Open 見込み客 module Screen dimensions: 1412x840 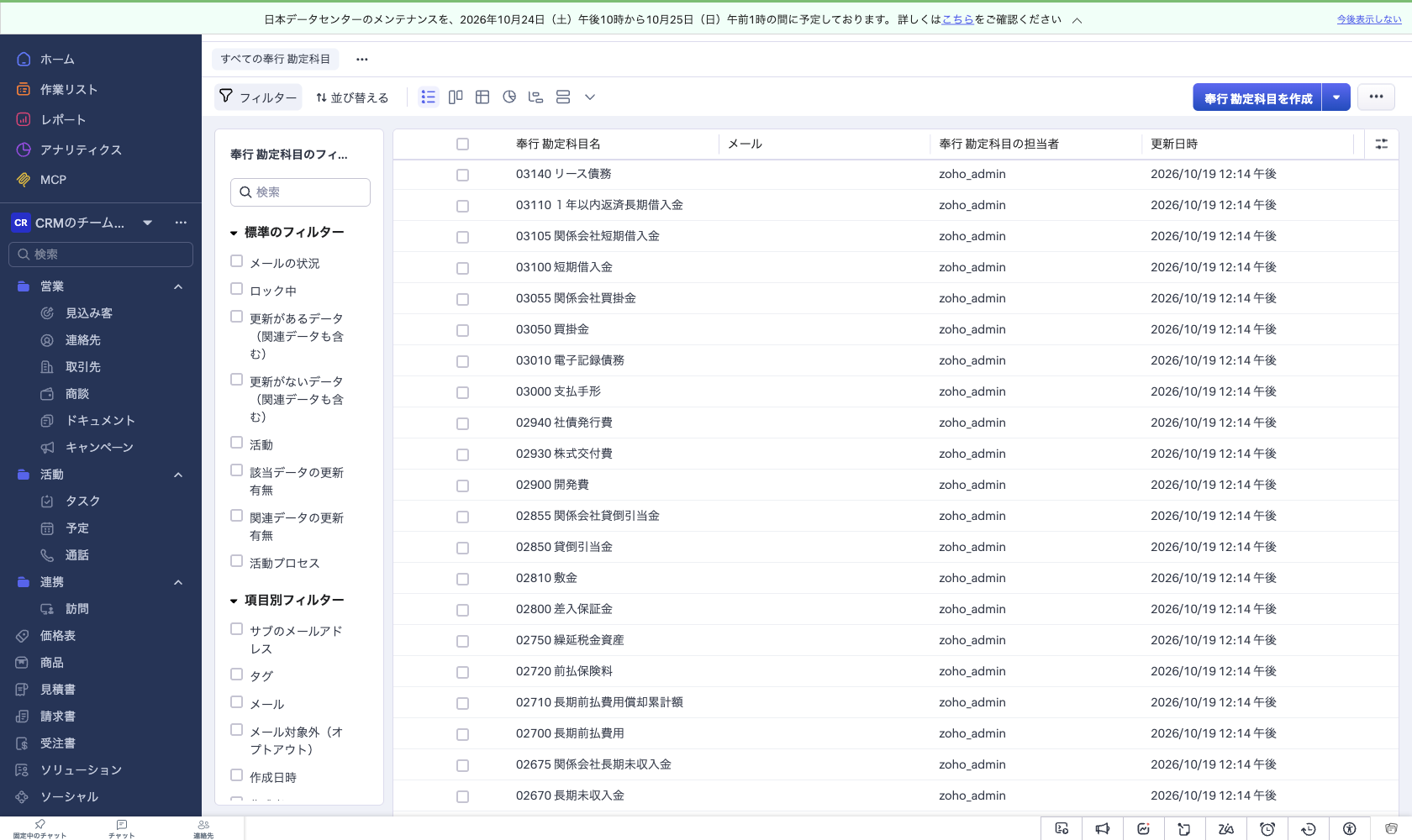coord(89,313)
